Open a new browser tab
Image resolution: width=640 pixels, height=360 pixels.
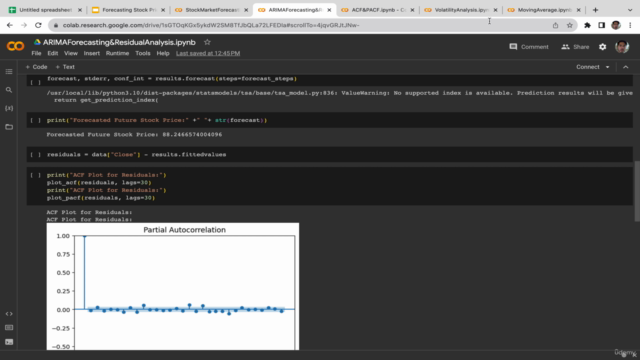point(595,10)
